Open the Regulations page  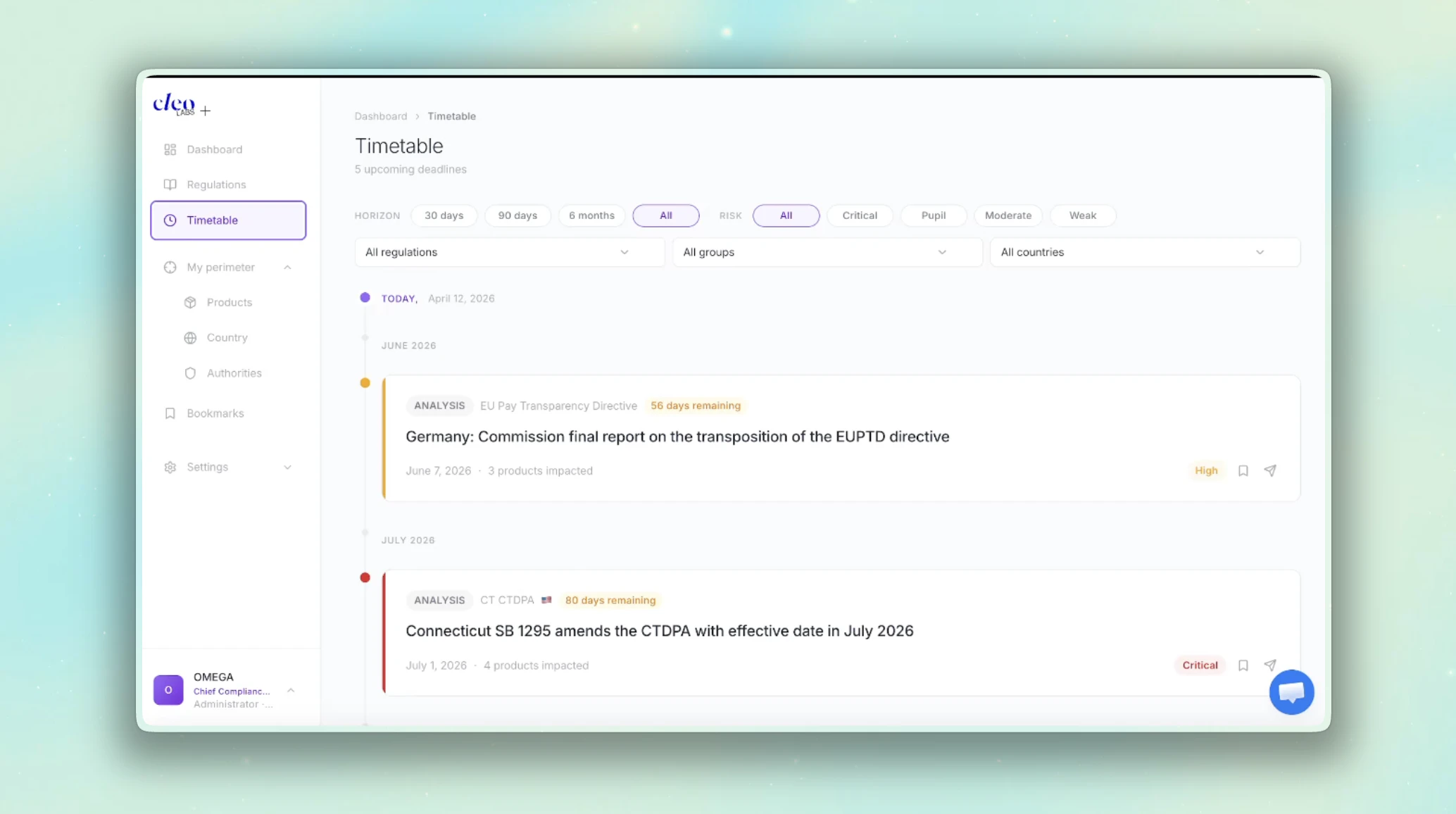pyautogui.click(x=216, y=184)
